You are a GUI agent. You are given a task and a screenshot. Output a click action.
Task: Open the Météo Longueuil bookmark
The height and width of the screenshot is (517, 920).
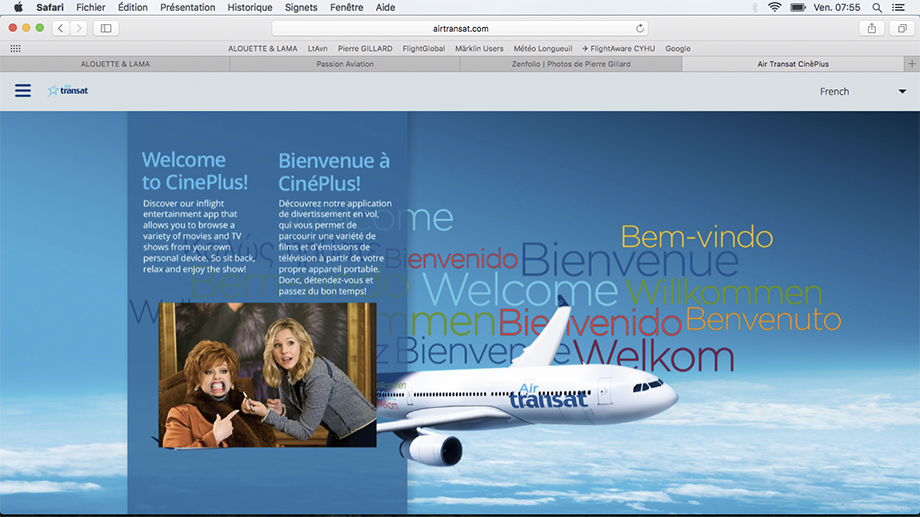pos(543,49)
